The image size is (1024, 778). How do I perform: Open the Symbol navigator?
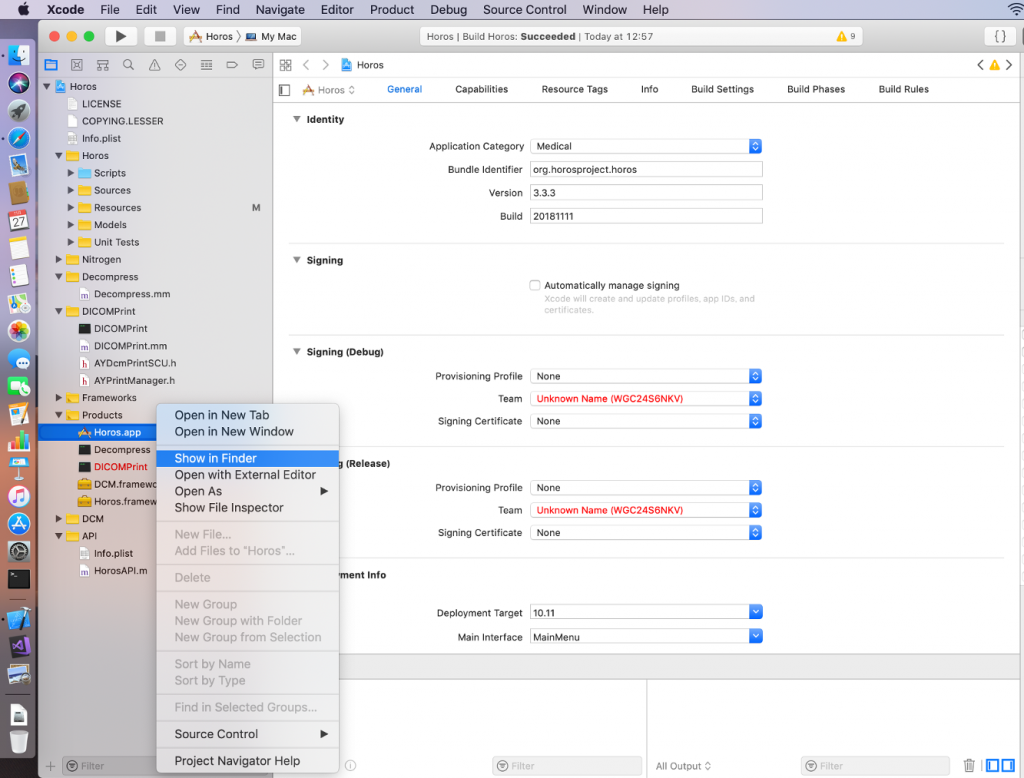point(103,65)
